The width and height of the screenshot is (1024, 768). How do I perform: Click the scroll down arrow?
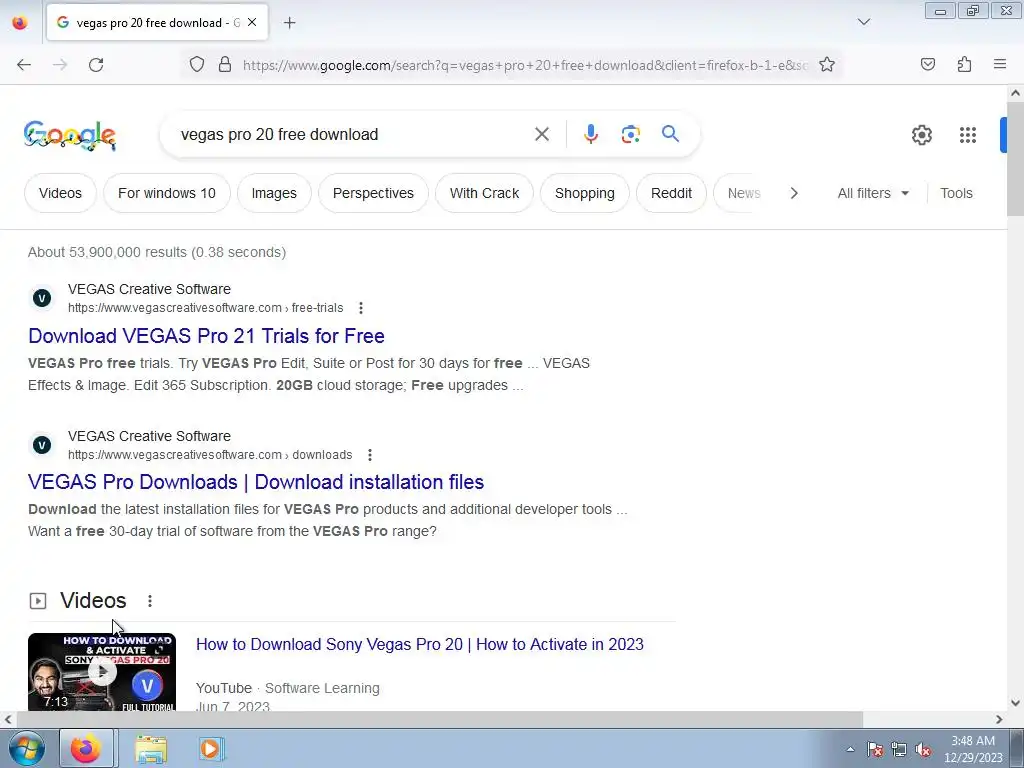1015,703
